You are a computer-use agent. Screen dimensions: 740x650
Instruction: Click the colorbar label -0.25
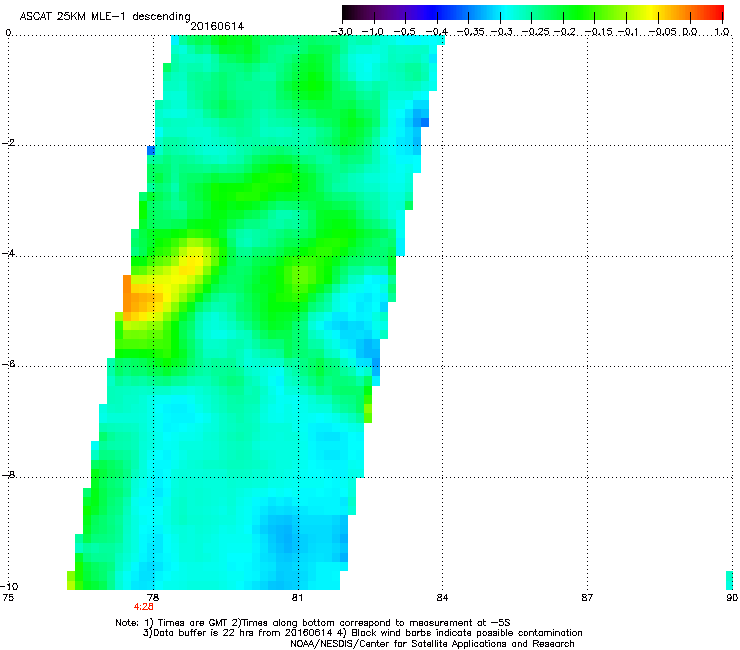536,32
